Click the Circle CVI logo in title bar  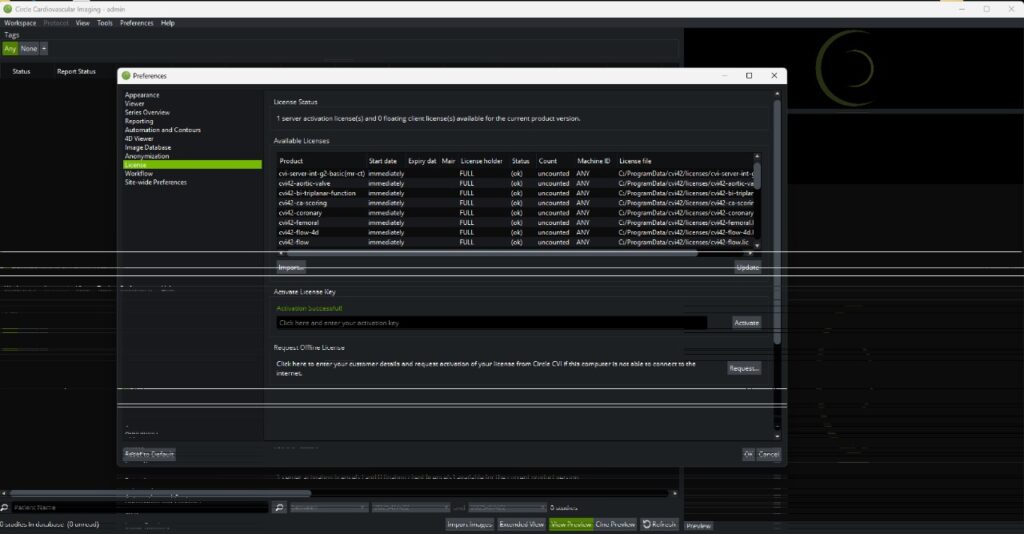pyautogui.click(x=7, y=8)
